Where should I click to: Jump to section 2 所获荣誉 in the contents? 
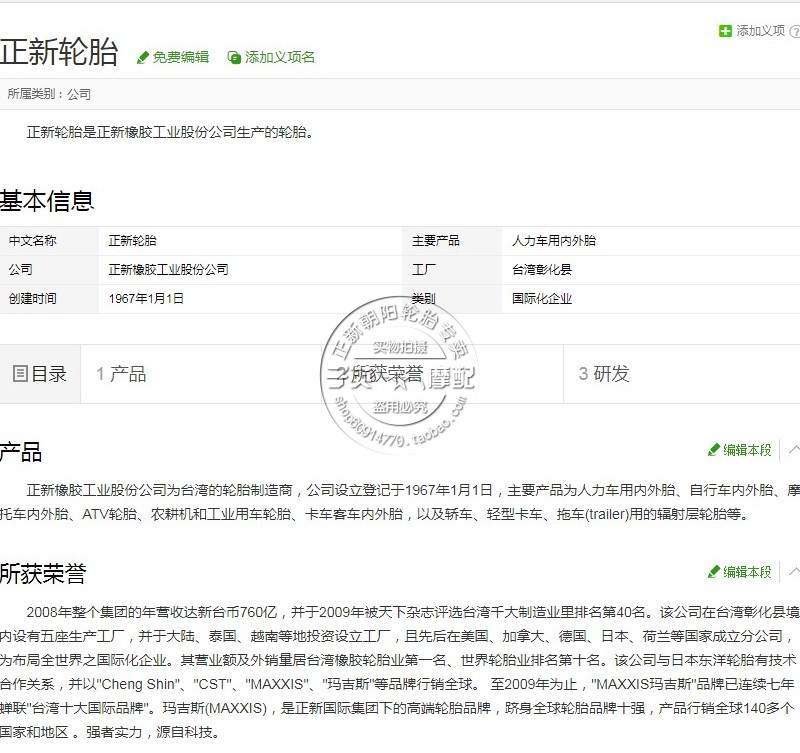[x=380, y=374]
